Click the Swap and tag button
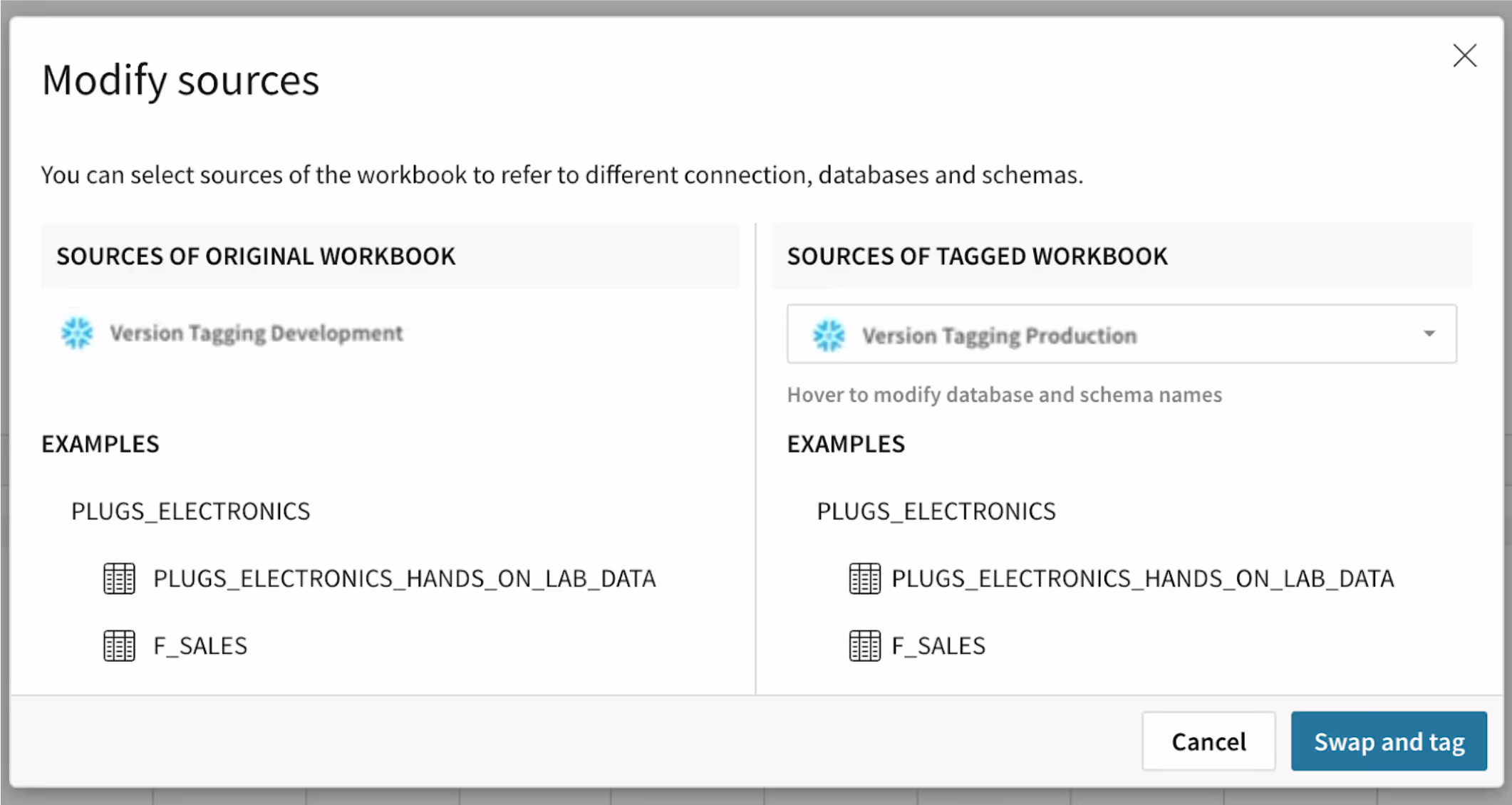Image resolution: width=1512 pixels, height=805 pixels. coord(1389,741)
